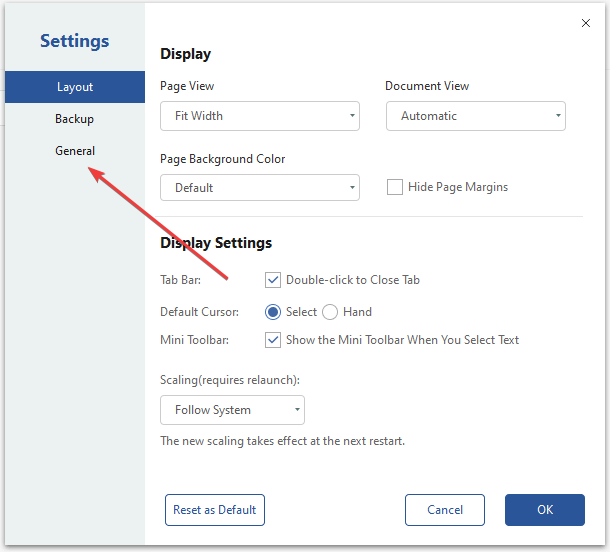
Task: Click the Page View dropdown arrow
Action: [353, 116]
